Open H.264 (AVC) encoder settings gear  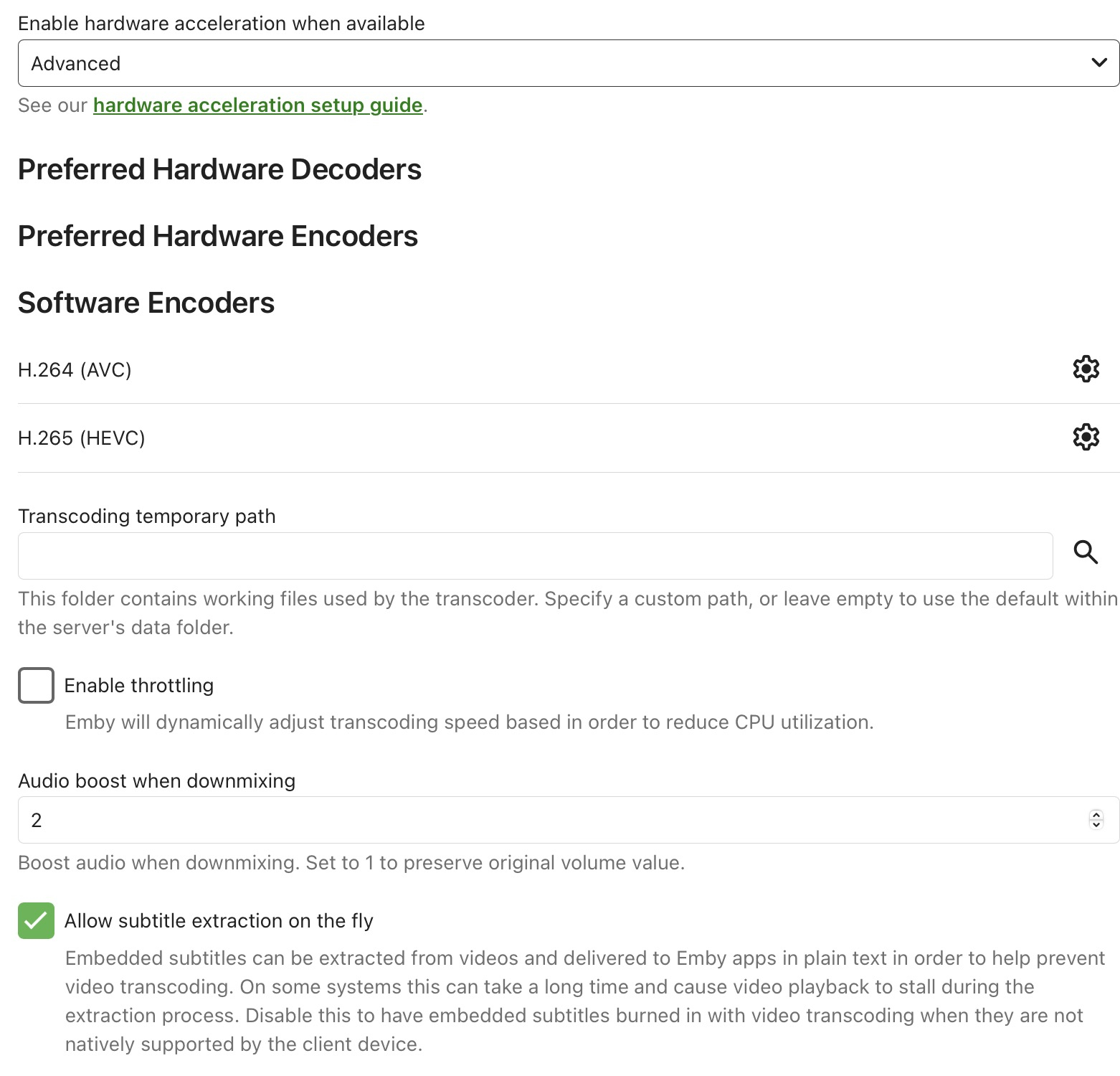point(1086,369)
